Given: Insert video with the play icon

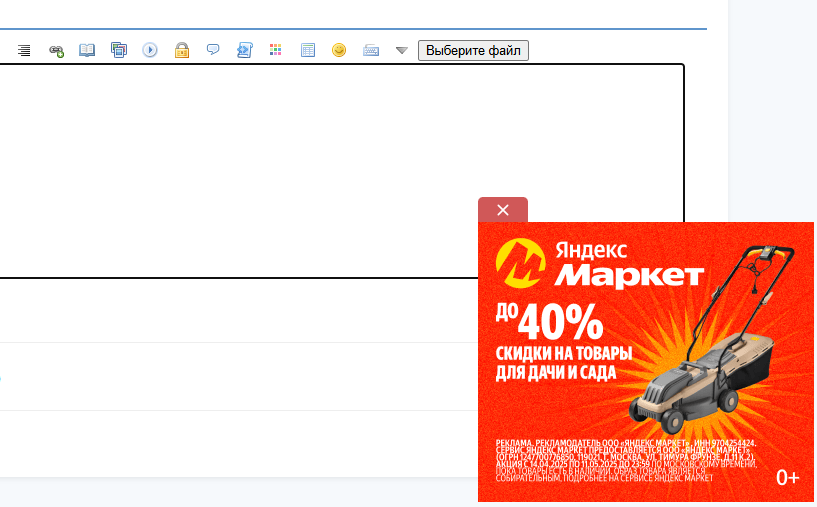Looking at the screenshot, I should (150, 50).
